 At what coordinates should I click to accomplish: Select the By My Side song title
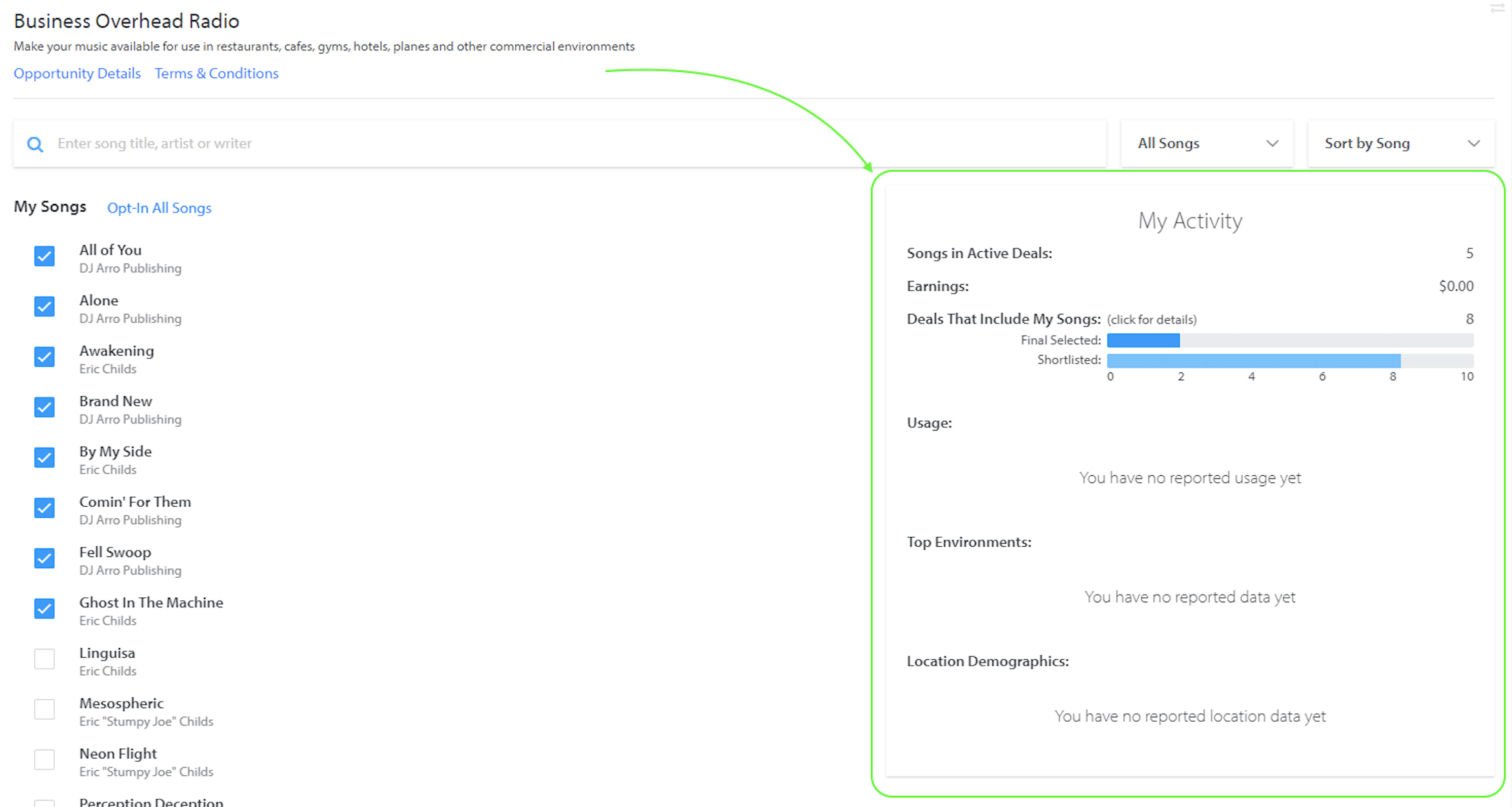tap(116, 451)
